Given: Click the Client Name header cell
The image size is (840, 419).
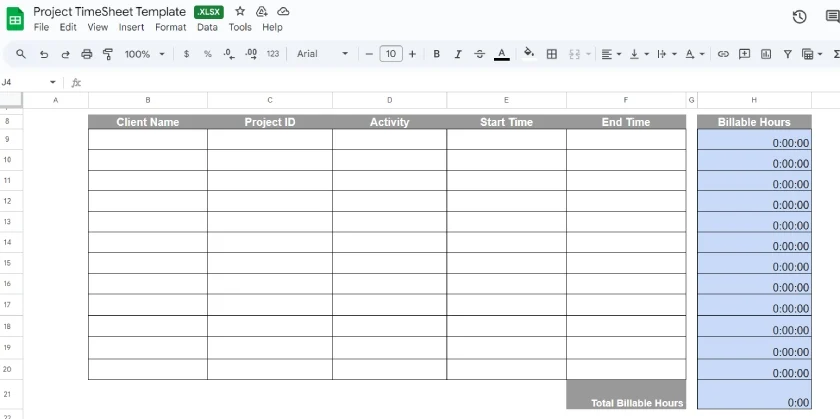Looking at the screenshot, I should [x=148, y=122].
